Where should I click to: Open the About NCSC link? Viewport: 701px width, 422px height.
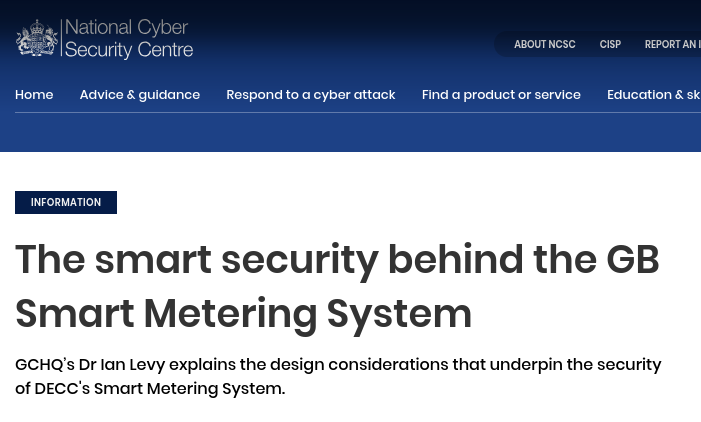pos(544,45)
